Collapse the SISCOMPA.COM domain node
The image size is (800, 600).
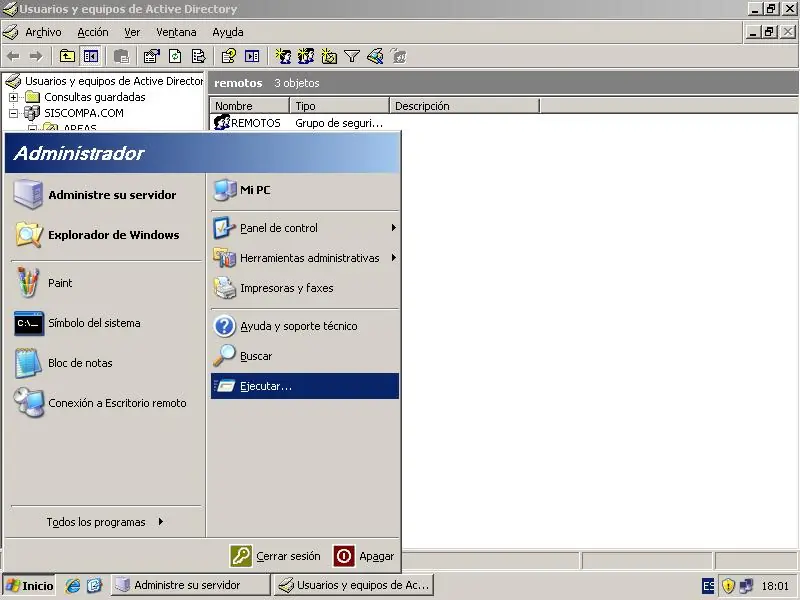(14, 113)
